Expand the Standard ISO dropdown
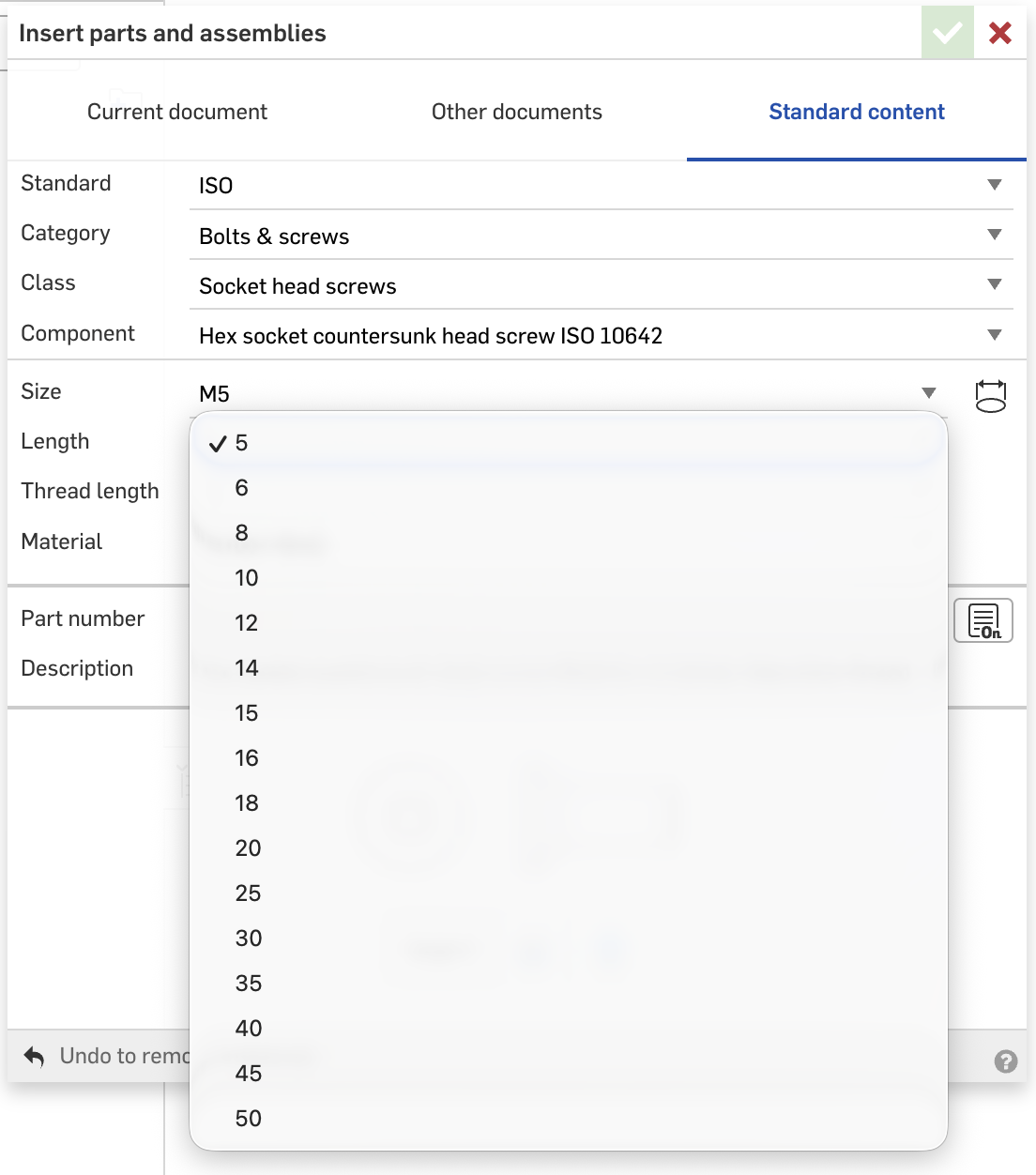The width and height of the screenshot is (1036, 1175). [601, 186]
